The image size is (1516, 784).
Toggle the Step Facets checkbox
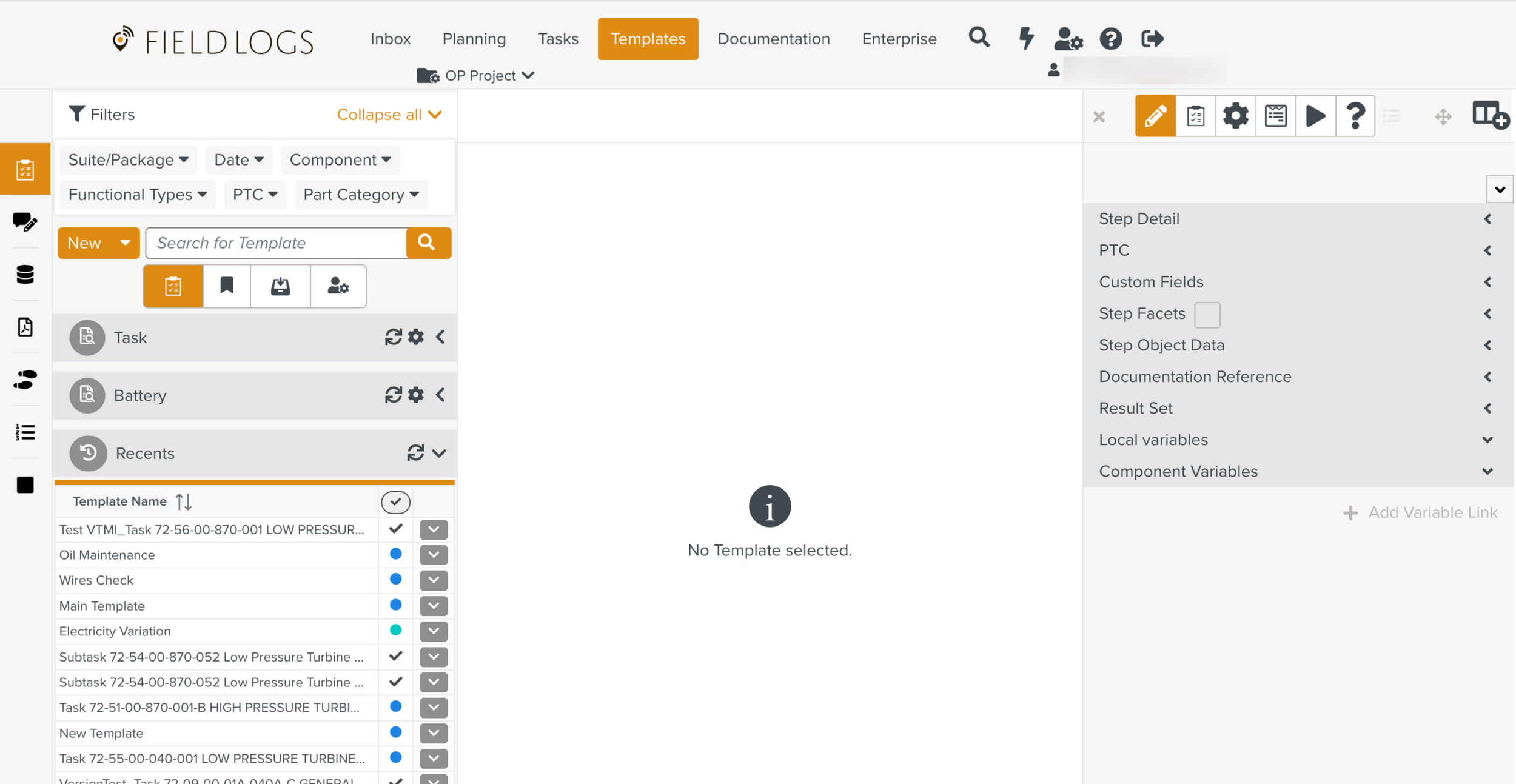coord(1207,315)
